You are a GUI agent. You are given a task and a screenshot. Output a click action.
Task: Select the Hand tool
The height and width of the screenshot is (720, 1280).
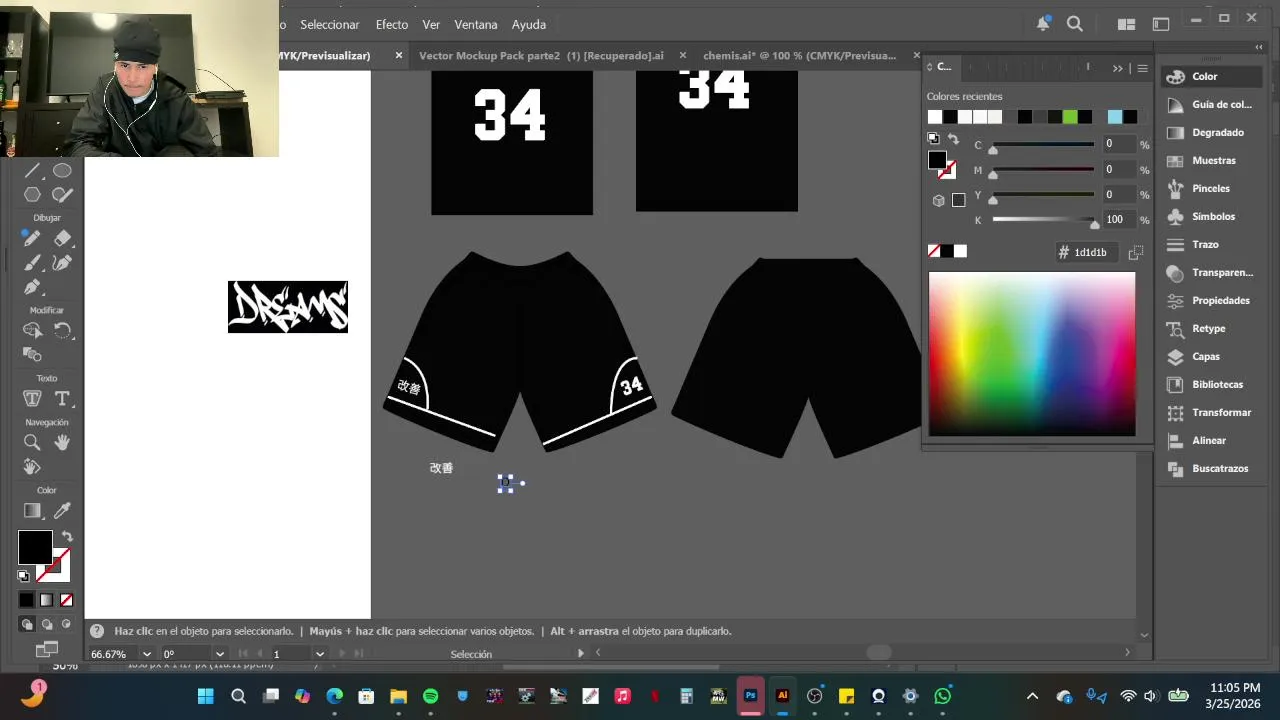[x=62, y=442]
